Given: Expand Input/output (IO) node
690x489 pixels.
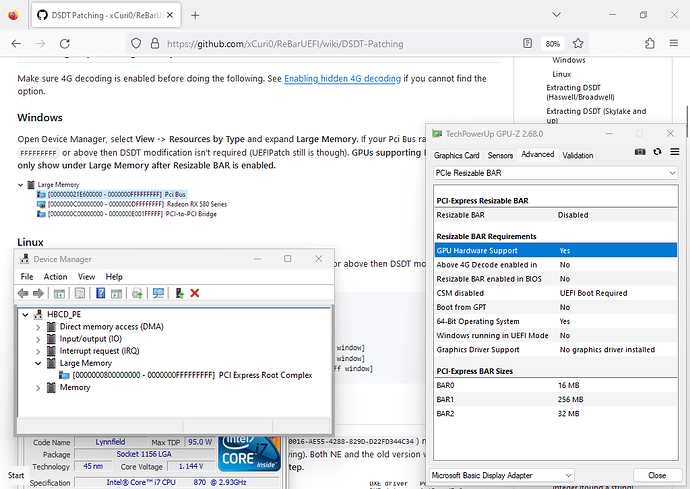Looking at the screenshot, I should coord(38,339).
